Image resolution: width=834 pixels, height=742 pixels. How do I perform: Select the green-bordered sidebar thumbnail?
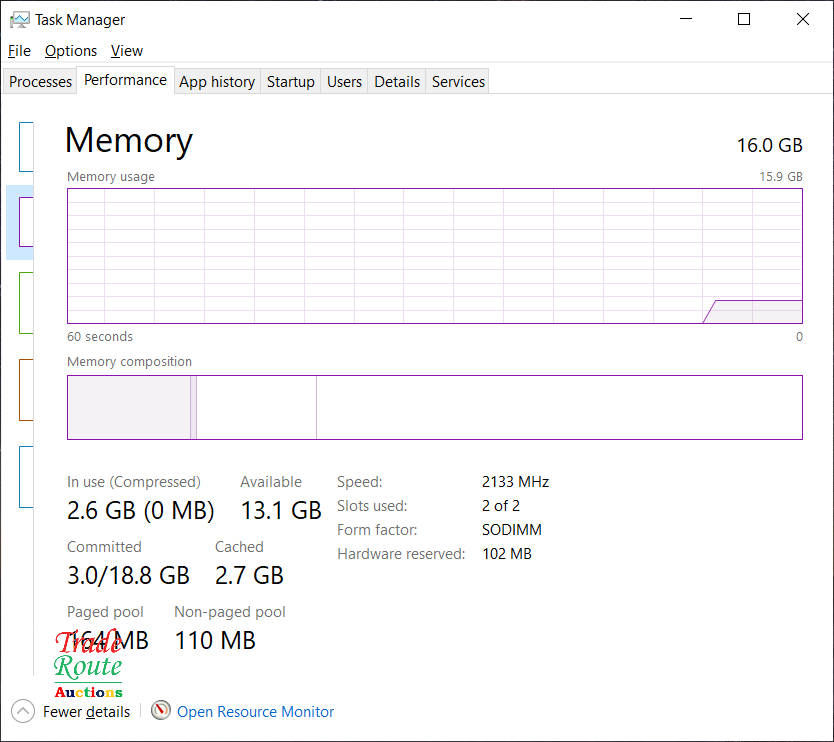(26, 303)
